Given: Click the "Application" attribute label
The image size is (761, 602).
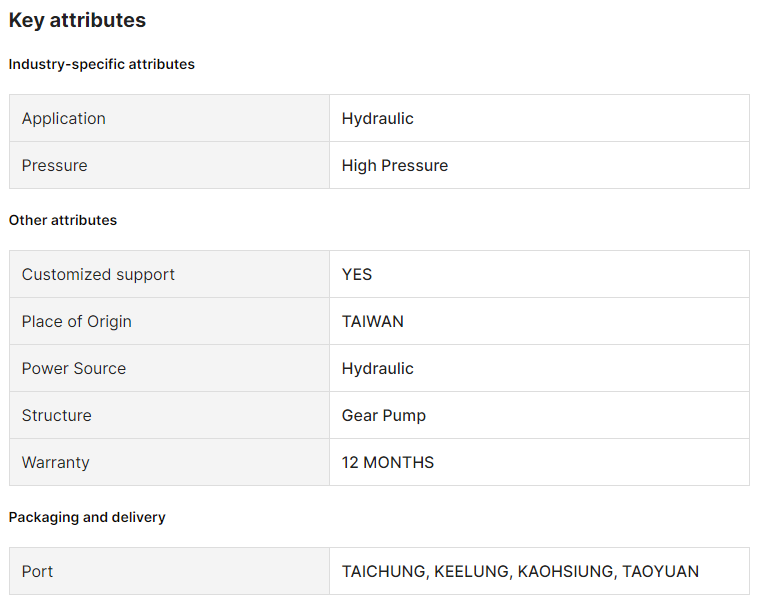Looking at the screenshot, I should [x=63, y=118].
